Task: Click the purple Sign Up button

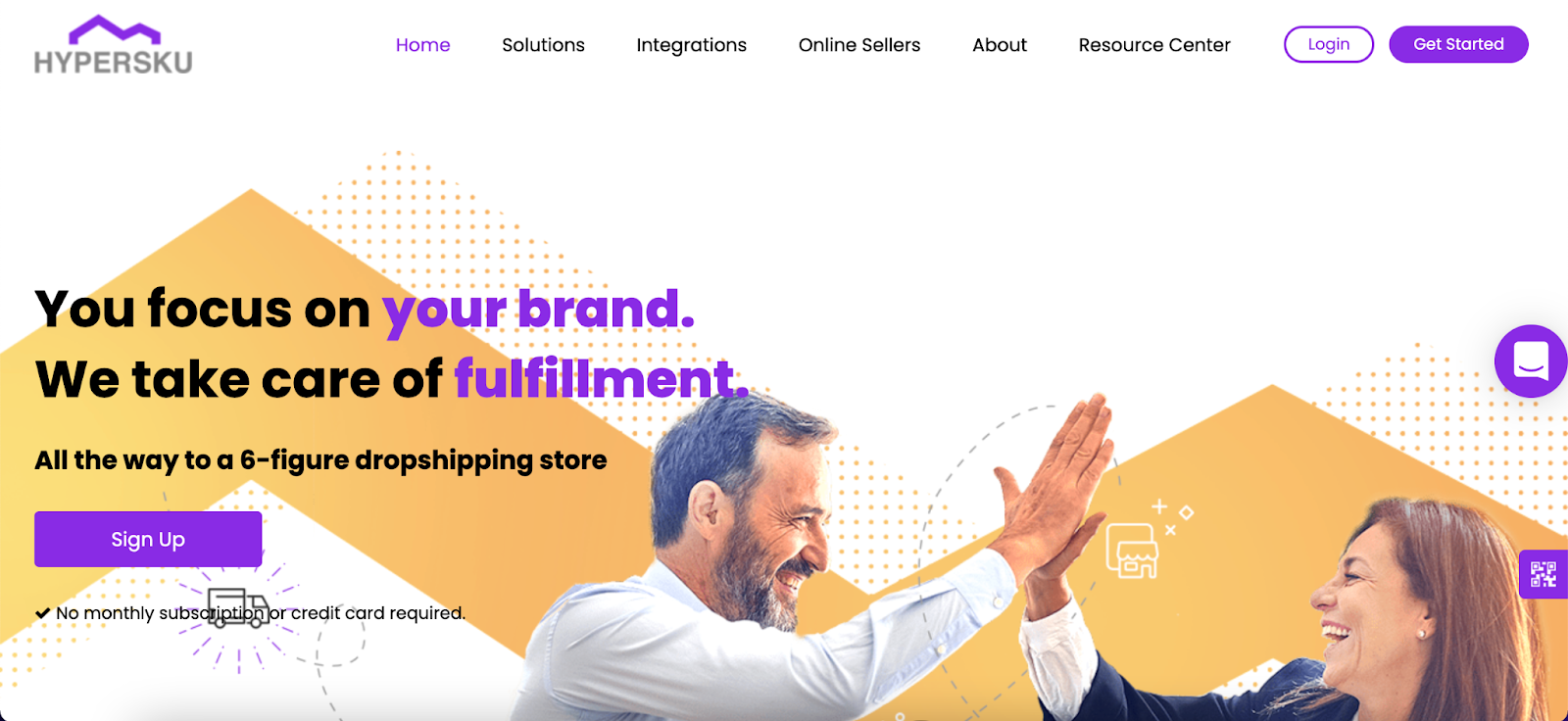Action: coord(148,539)
